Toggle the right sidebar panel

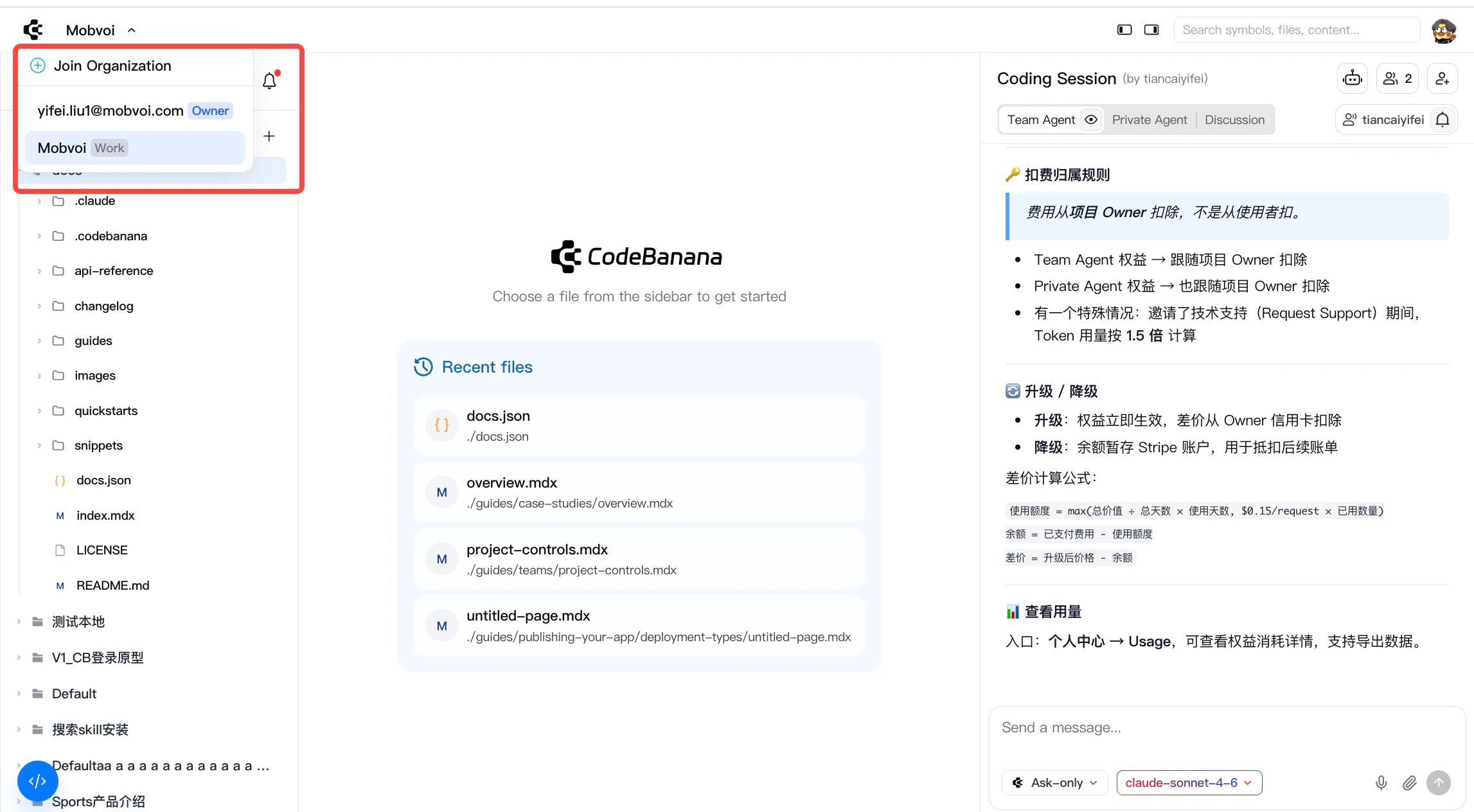1151,30
